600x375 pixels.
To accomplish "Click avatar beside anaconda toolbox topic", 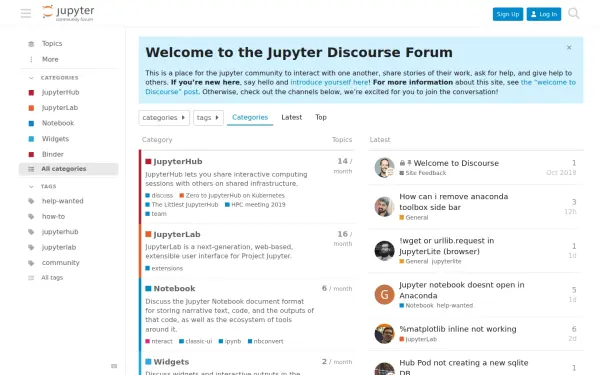I will pos(384,207).
